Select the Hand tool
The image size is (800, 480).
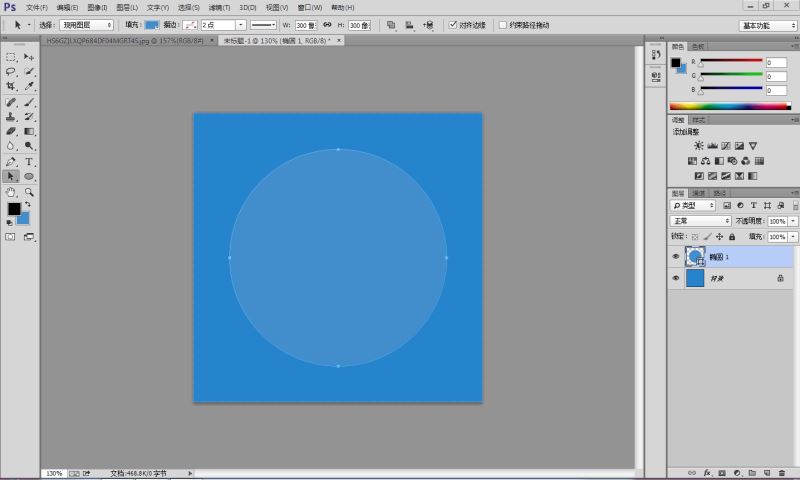(x=11, y=191)
